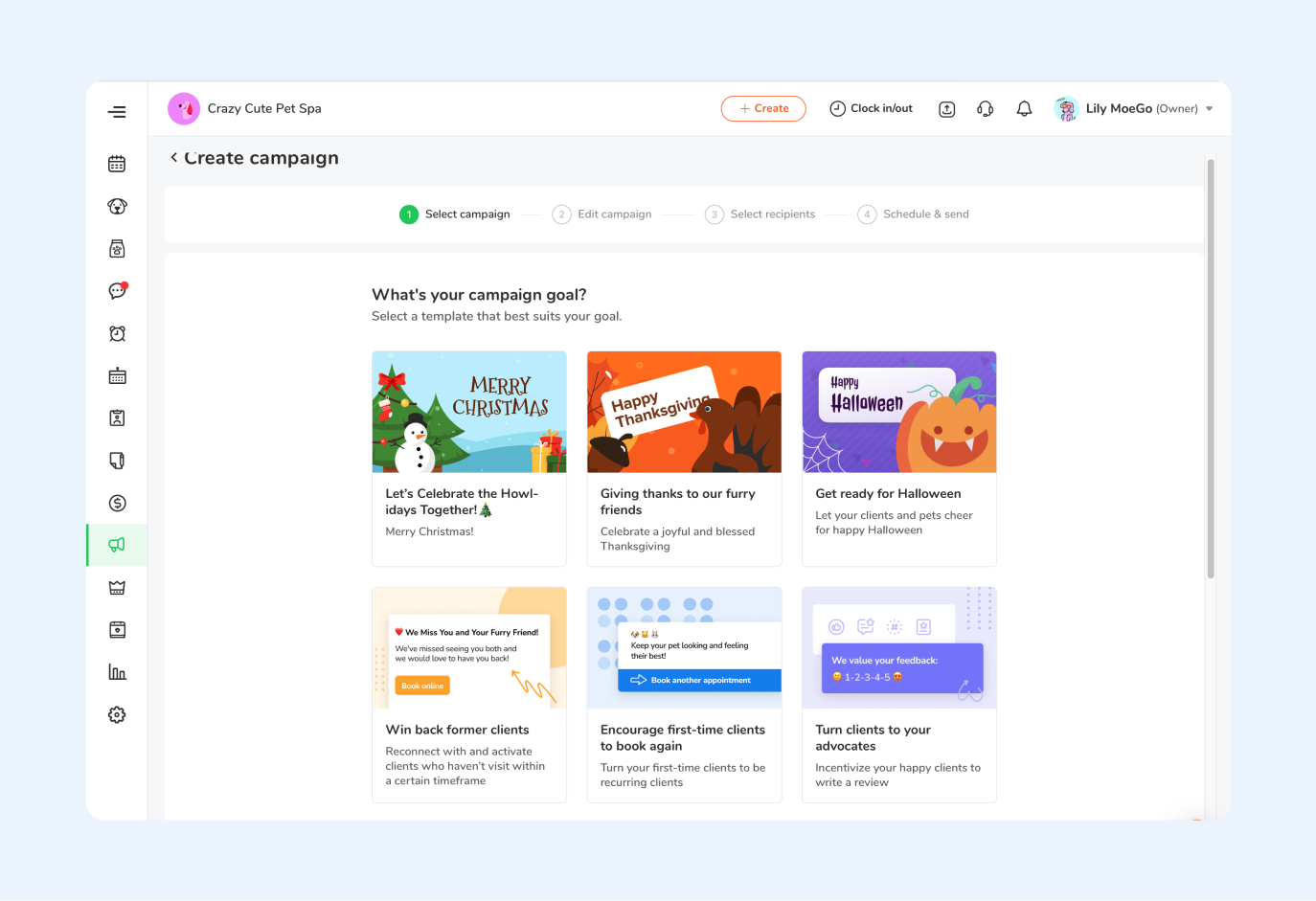Expand the Lily MoeGo account dropdown
Screen dimensions: 1316x901
[x=1209, y=109]
